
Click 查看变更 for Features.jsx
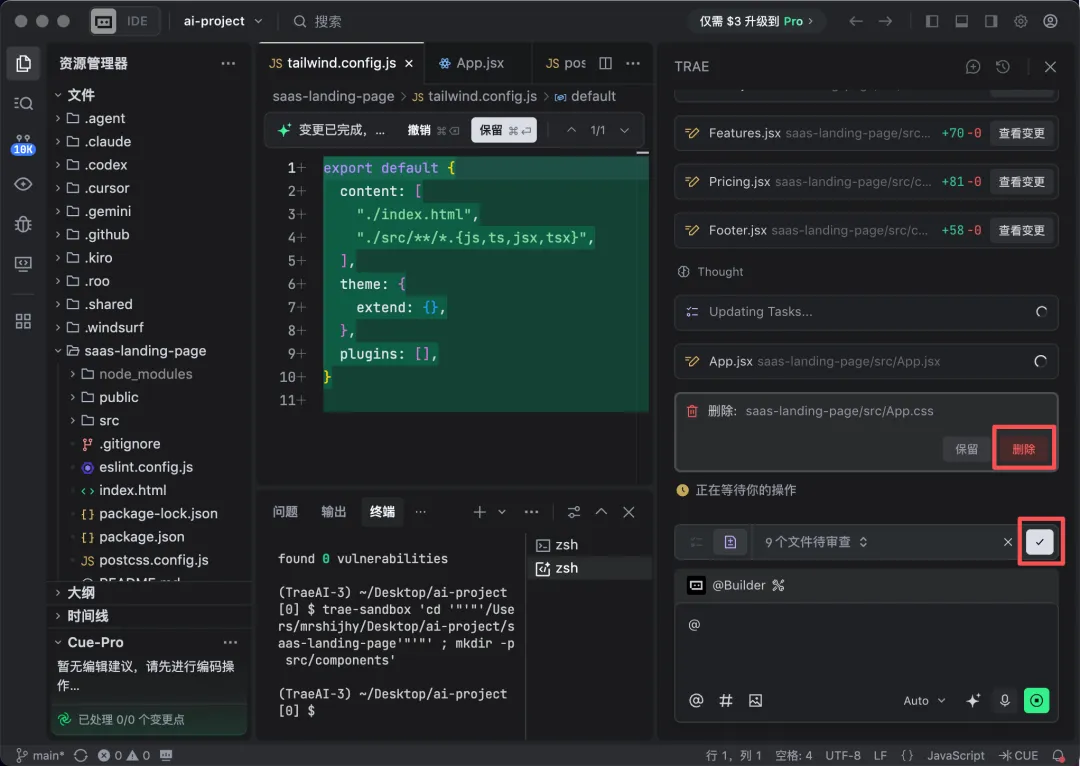[x=1021, y=134]
